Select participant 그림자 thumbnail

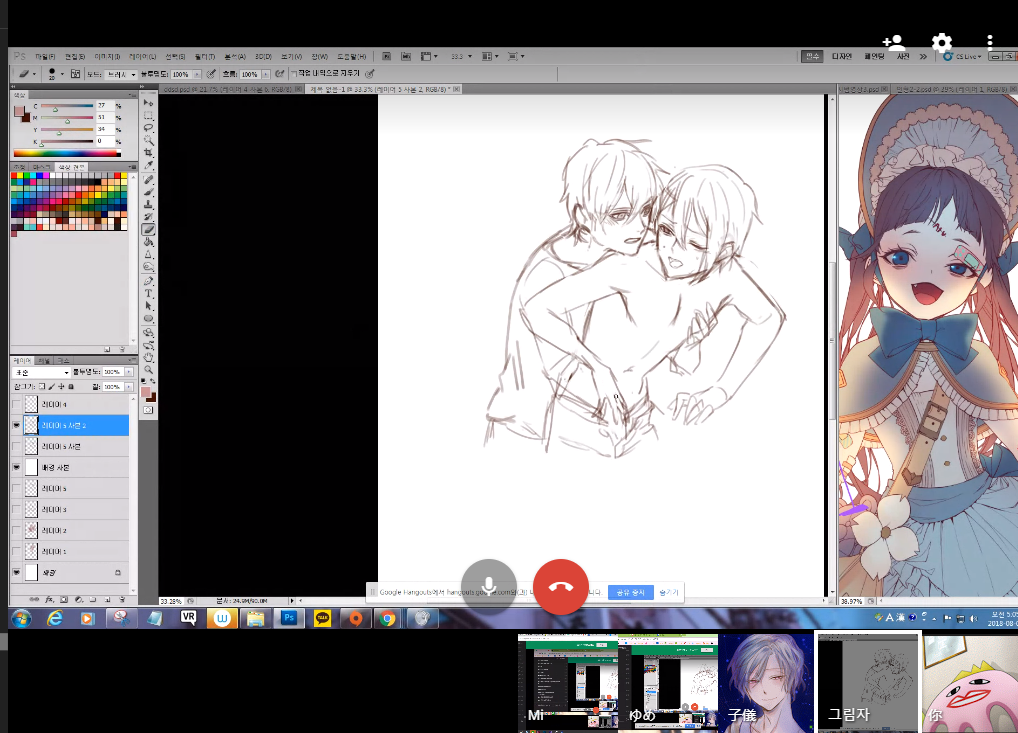(868, 682)
